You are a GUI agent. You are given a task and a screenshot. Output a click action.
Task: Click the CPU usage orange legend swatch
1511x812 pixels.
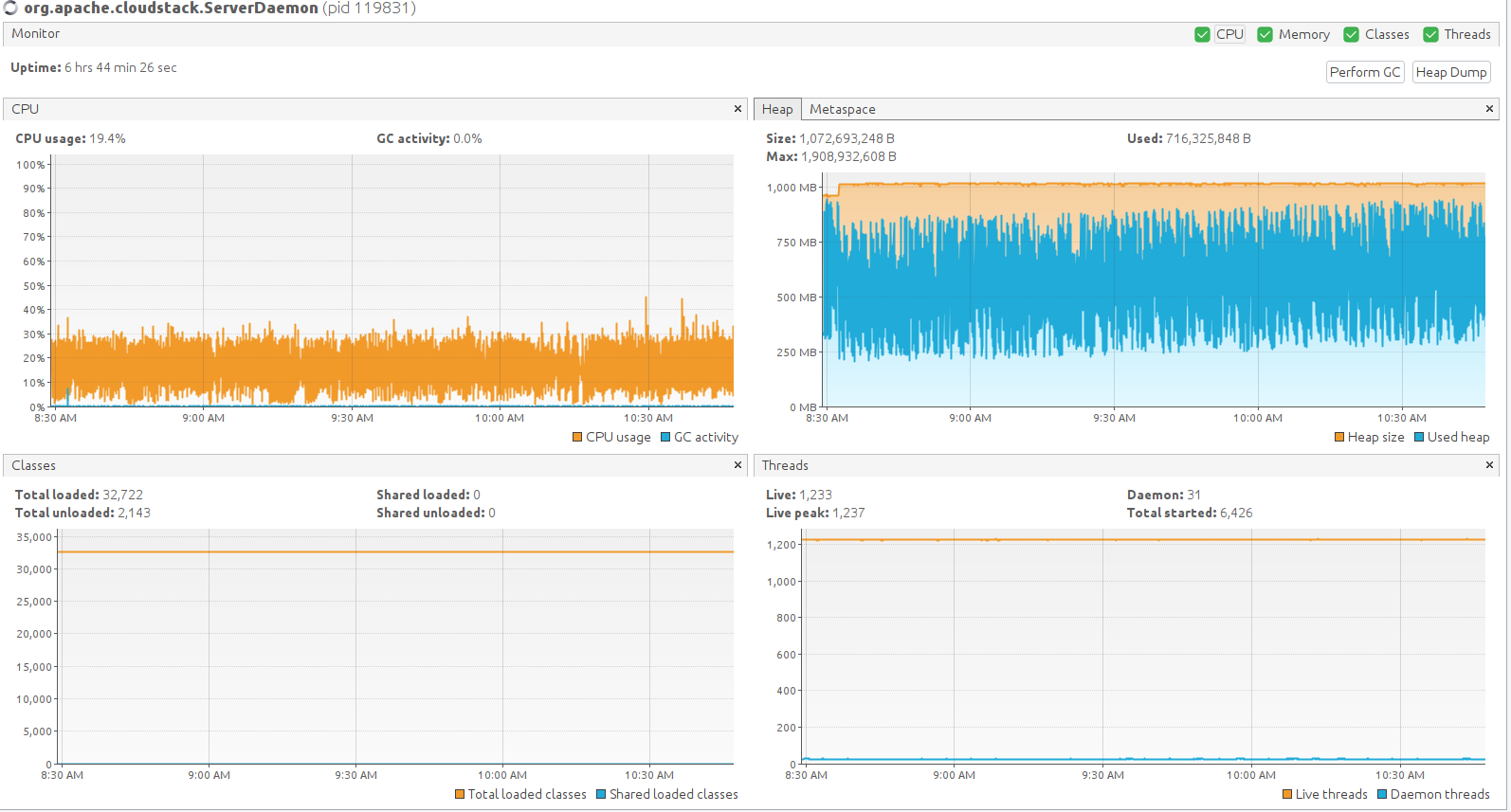click(x=577, y=437)
